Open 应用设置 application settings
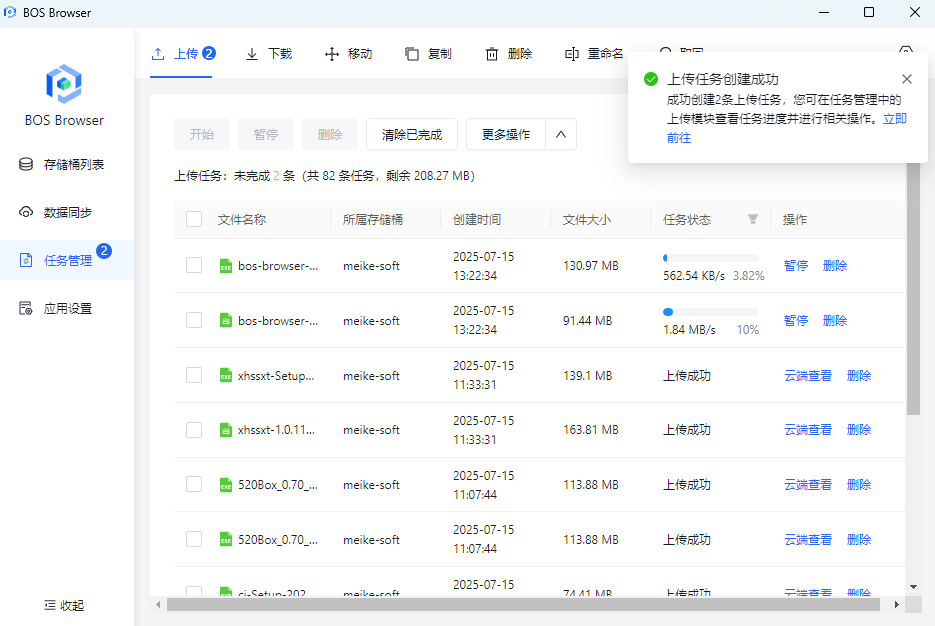 (66, 309)
